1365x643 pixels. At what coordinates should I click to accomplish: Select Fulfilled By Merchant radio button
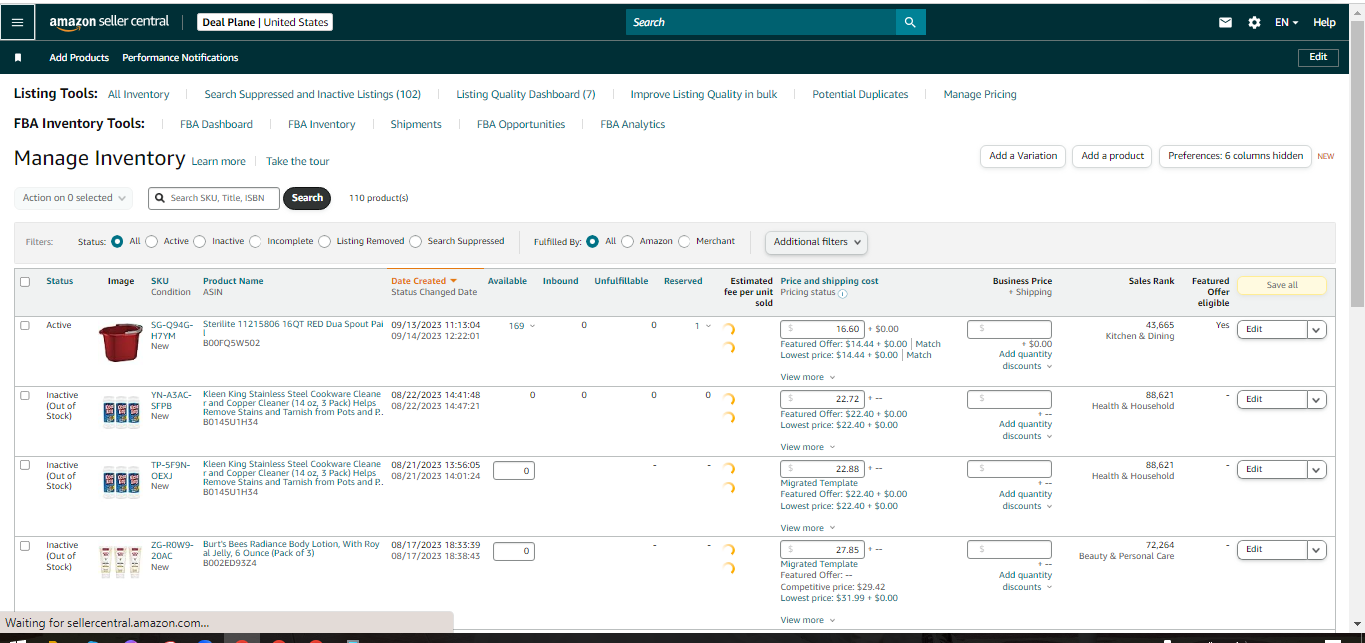684,241
